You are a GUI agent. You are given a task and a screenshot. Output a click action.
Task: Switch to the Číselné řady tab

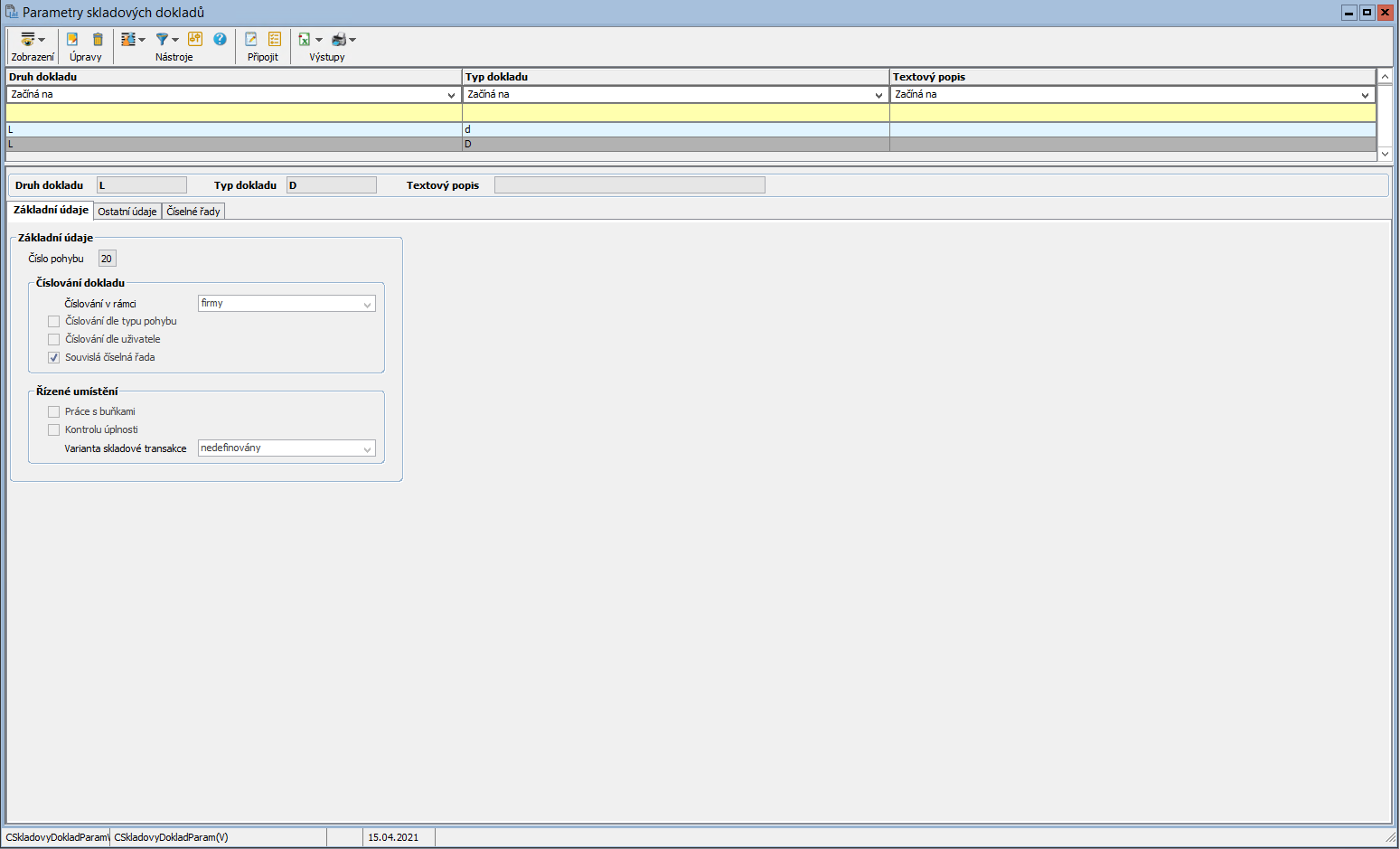coord(193,212)
